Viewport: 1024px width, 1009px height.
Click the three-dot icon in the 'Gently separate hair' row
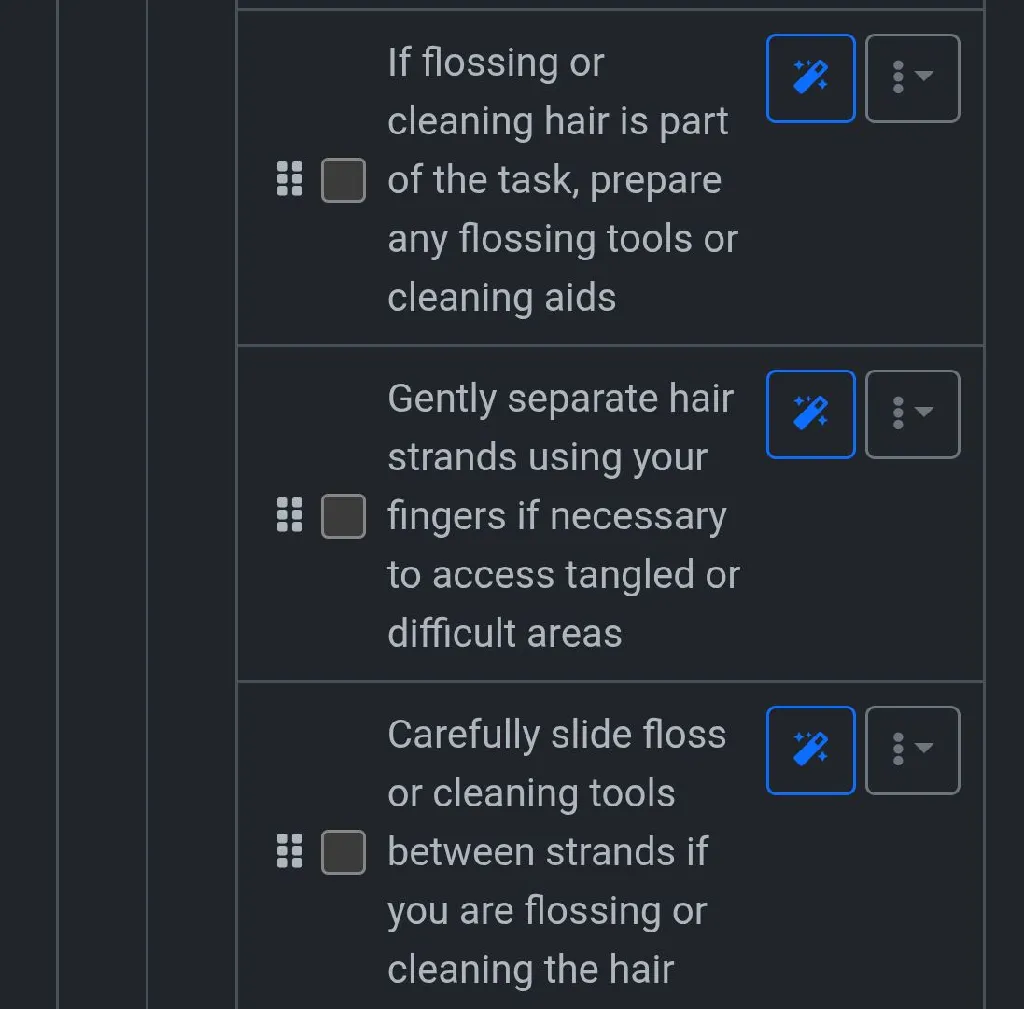coord(898,414)
